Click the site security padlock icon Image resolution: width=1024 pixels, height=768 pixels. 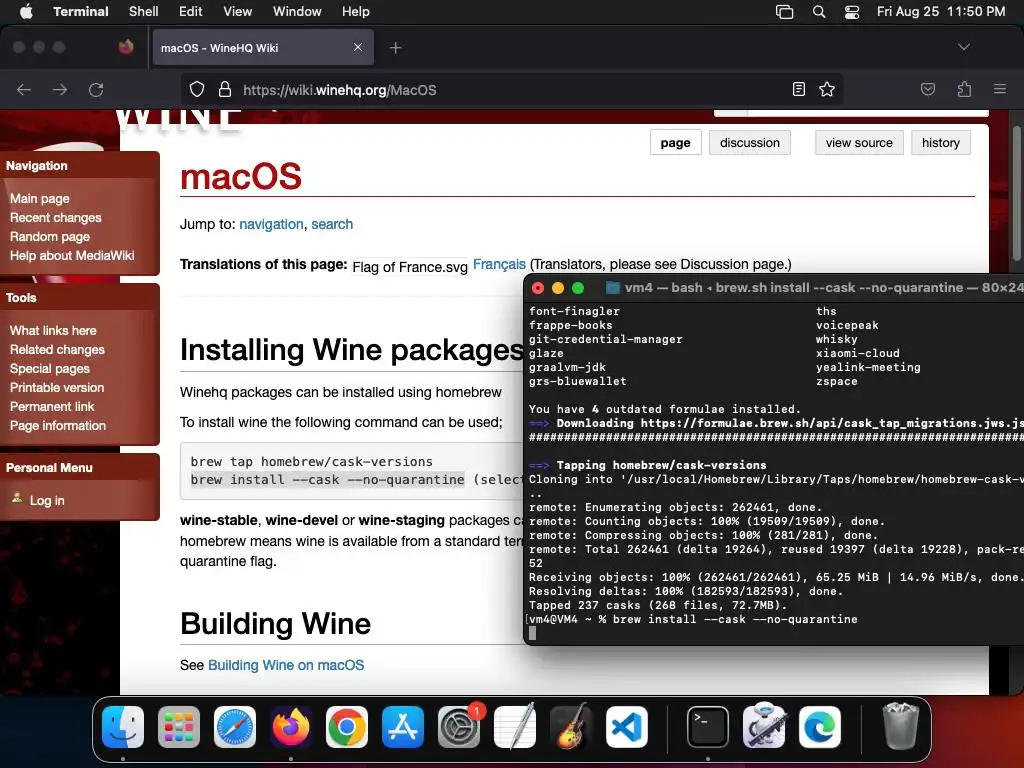pos(225,89)
